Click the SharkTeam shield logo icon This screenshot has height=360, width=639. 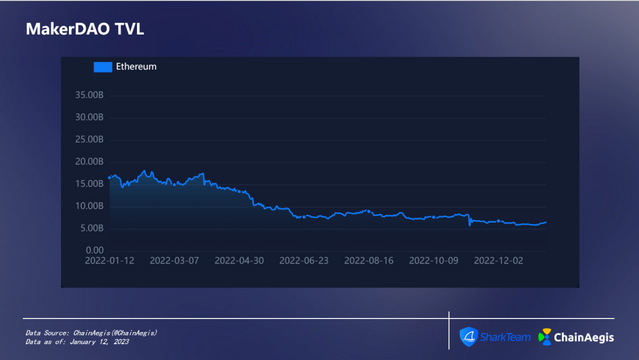click(469, 337)
